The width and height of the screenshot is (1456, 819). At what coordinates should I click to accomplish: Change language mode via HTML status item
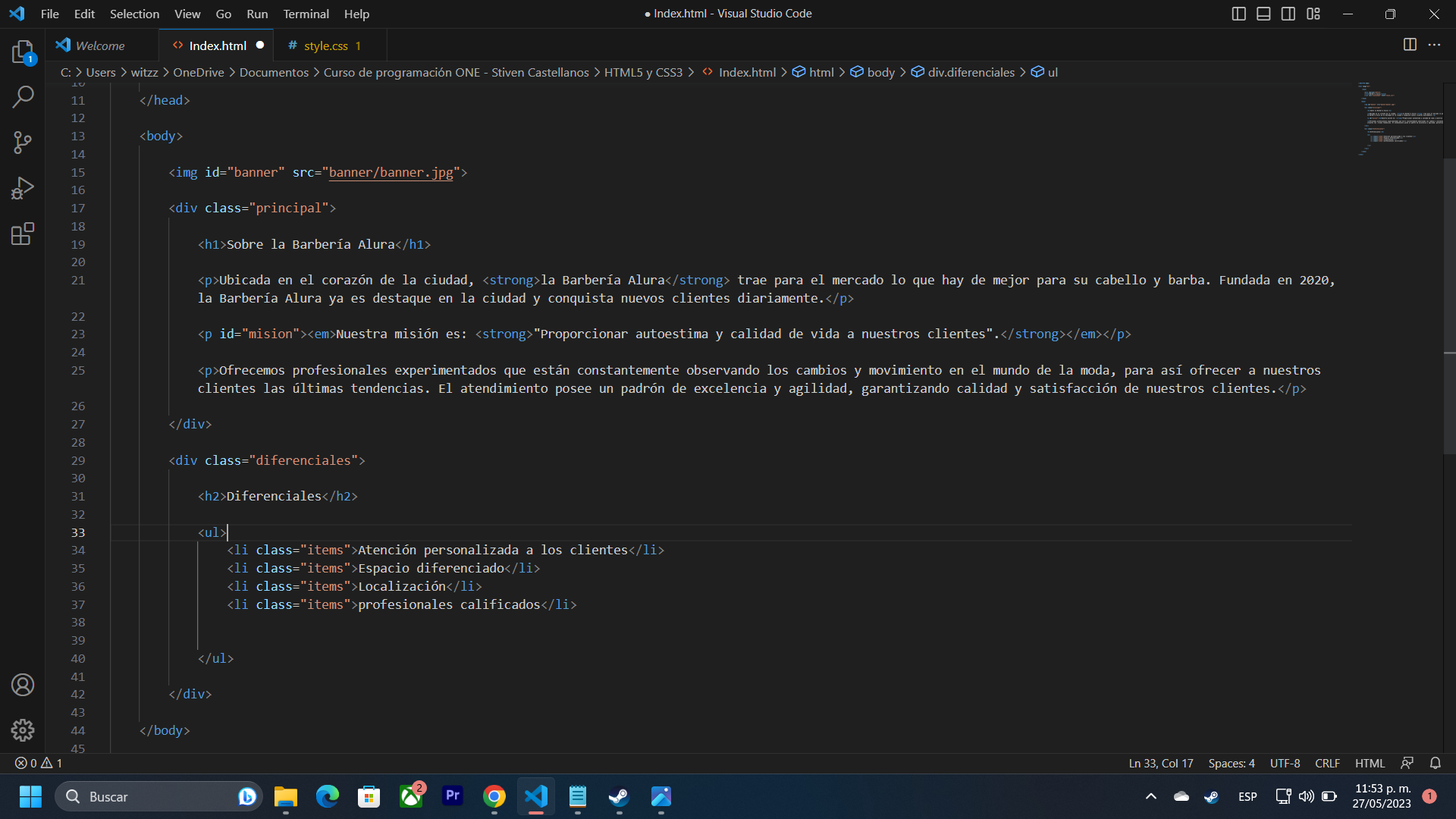[1370, 763]
